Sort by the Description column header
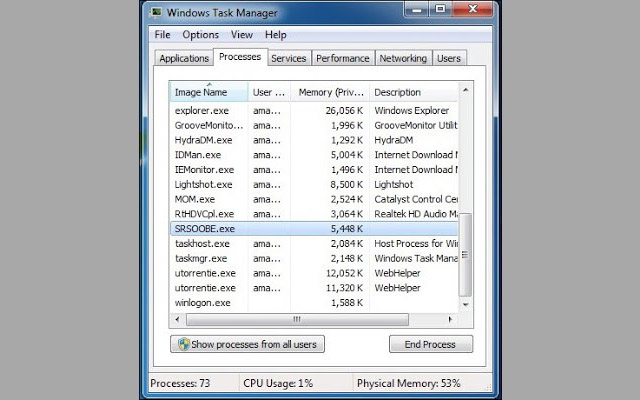Screen dimensions: 640x400 tap(411, 93)
